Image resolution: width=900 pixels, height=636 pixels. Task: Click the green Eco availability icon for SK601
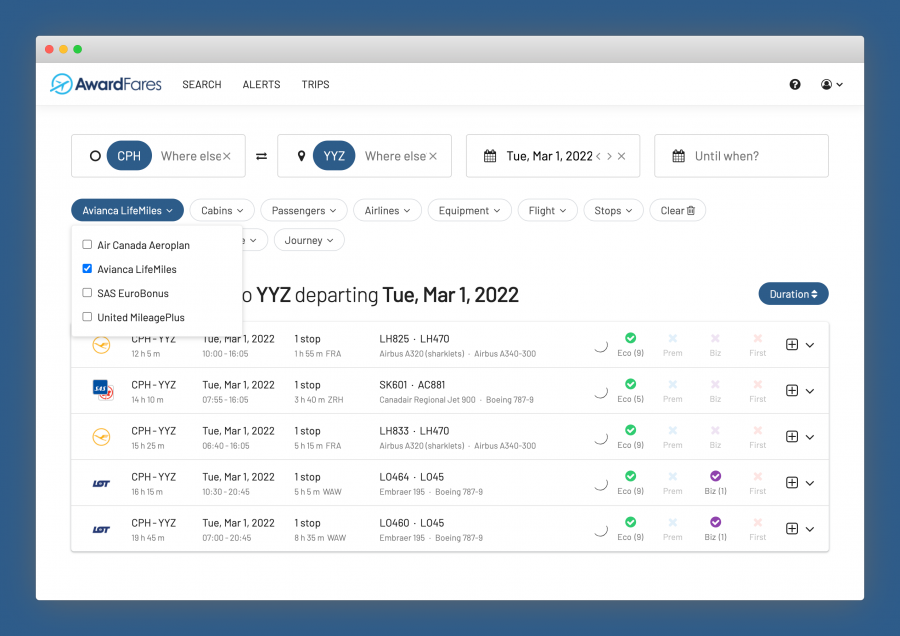coord(630,384)
